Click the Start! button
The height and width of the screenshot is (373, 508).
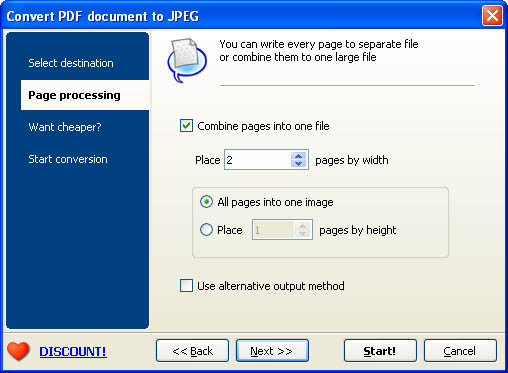(380, 351)
